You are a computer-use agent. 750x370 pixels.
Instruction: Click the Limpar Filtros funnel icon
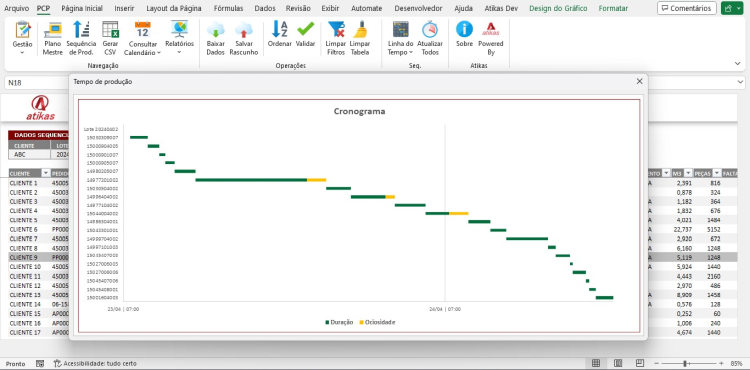pos(336,30)
